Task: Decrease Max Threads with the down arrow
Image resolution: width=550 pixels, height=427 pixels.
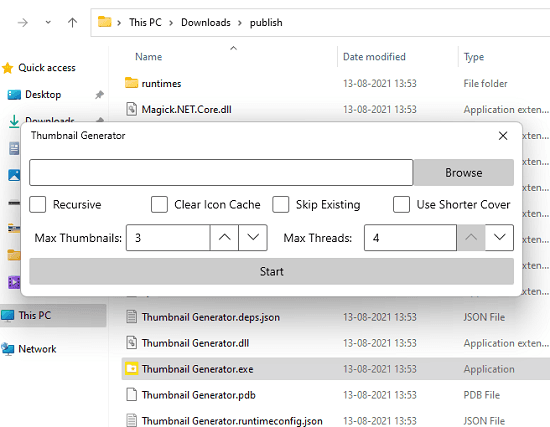Action: point(499,238)
